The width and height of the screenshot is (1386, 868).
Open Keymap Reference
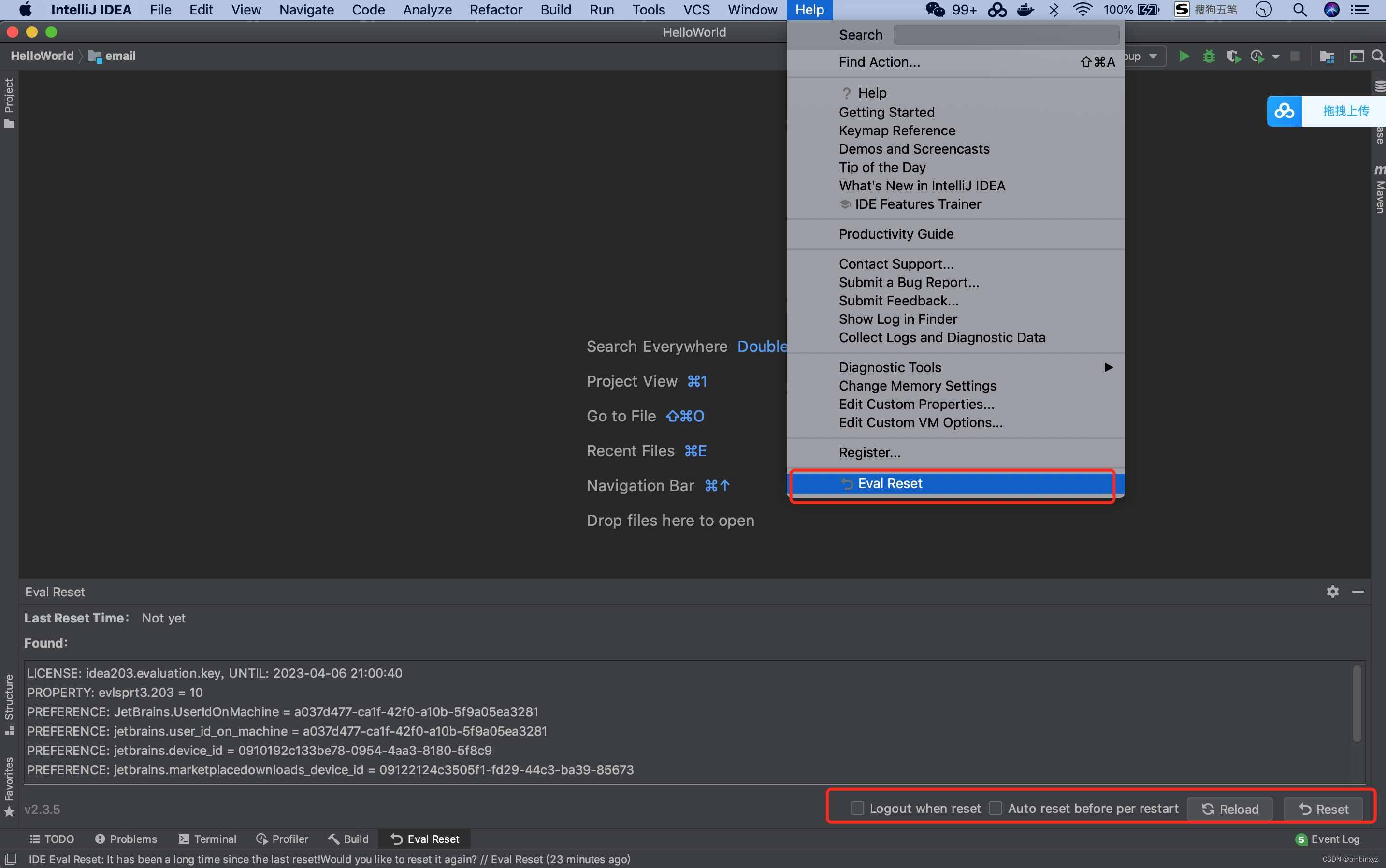pos(955,130)
